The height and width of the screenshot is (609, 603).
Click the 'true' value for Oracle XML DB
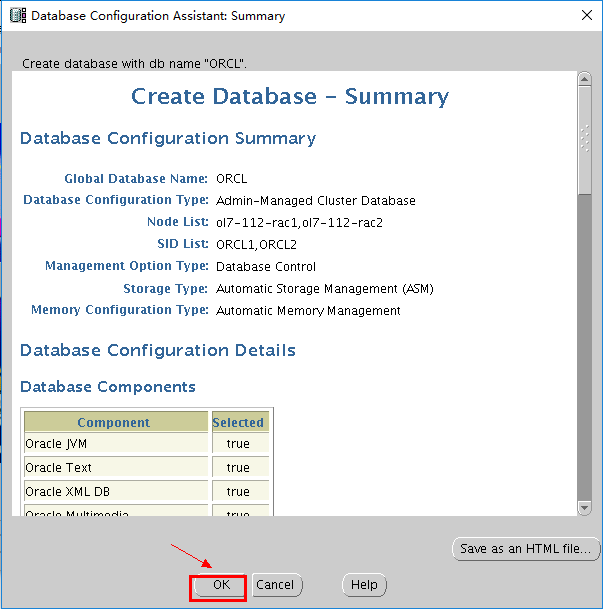coord(238,492)
